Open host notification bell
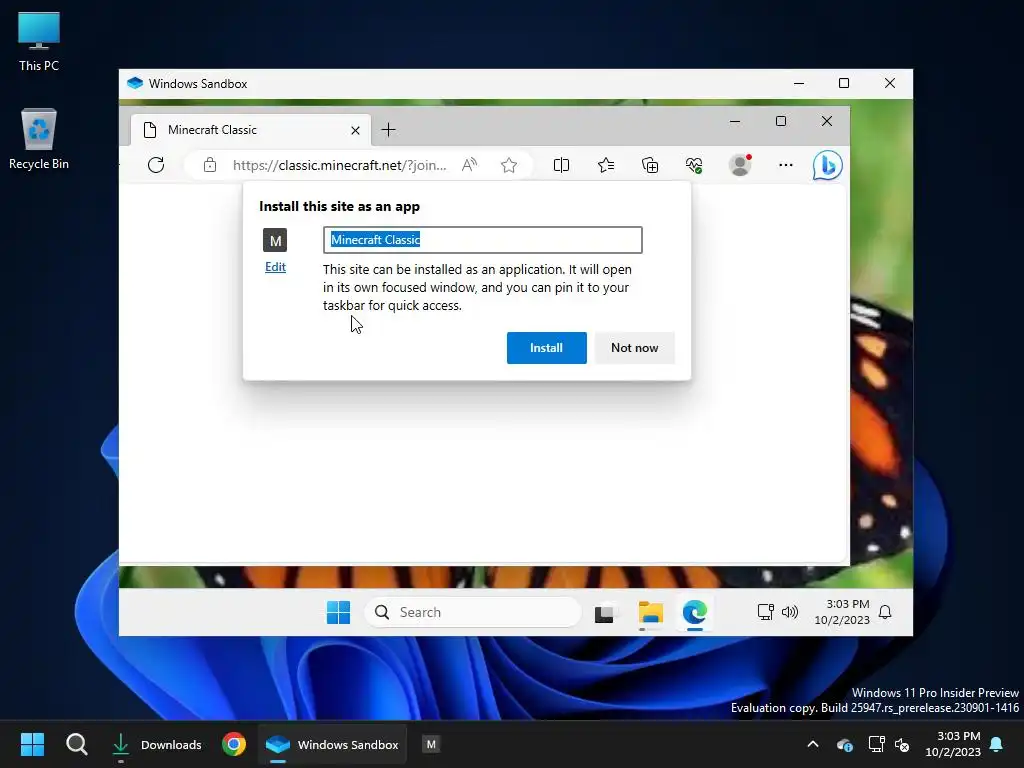 (x=997, y=744)
